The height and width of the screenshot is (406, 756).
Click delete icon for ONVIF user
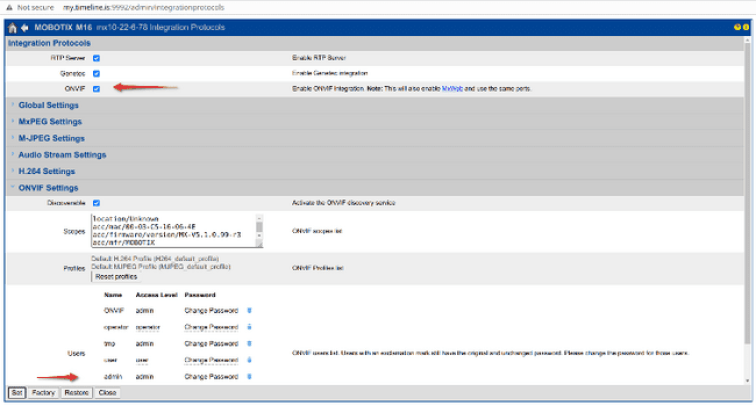pyautogui.click(x=249, y=310)
